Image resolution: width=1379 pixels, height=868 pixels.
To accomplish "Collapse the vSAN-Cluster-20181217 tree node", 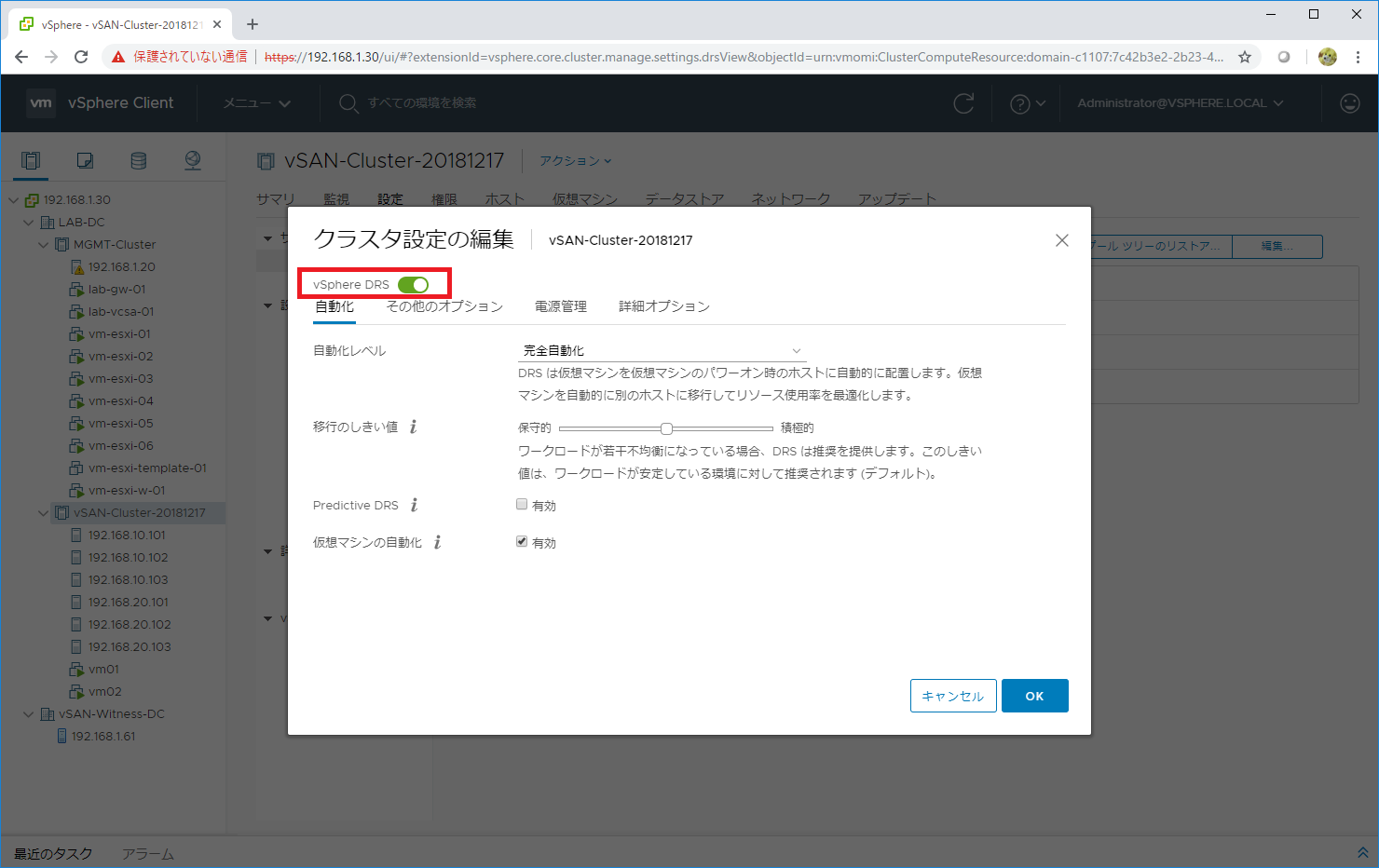I will 43,513.
